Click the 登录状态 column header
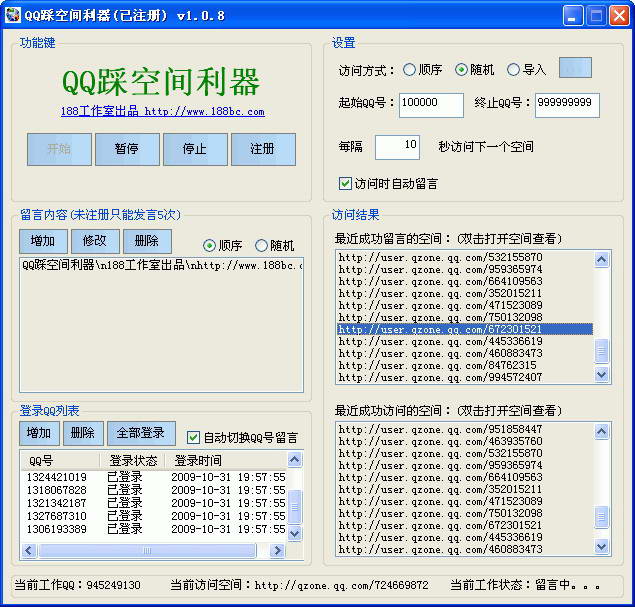This screenshot has width=635, height=607. point(133,460)
